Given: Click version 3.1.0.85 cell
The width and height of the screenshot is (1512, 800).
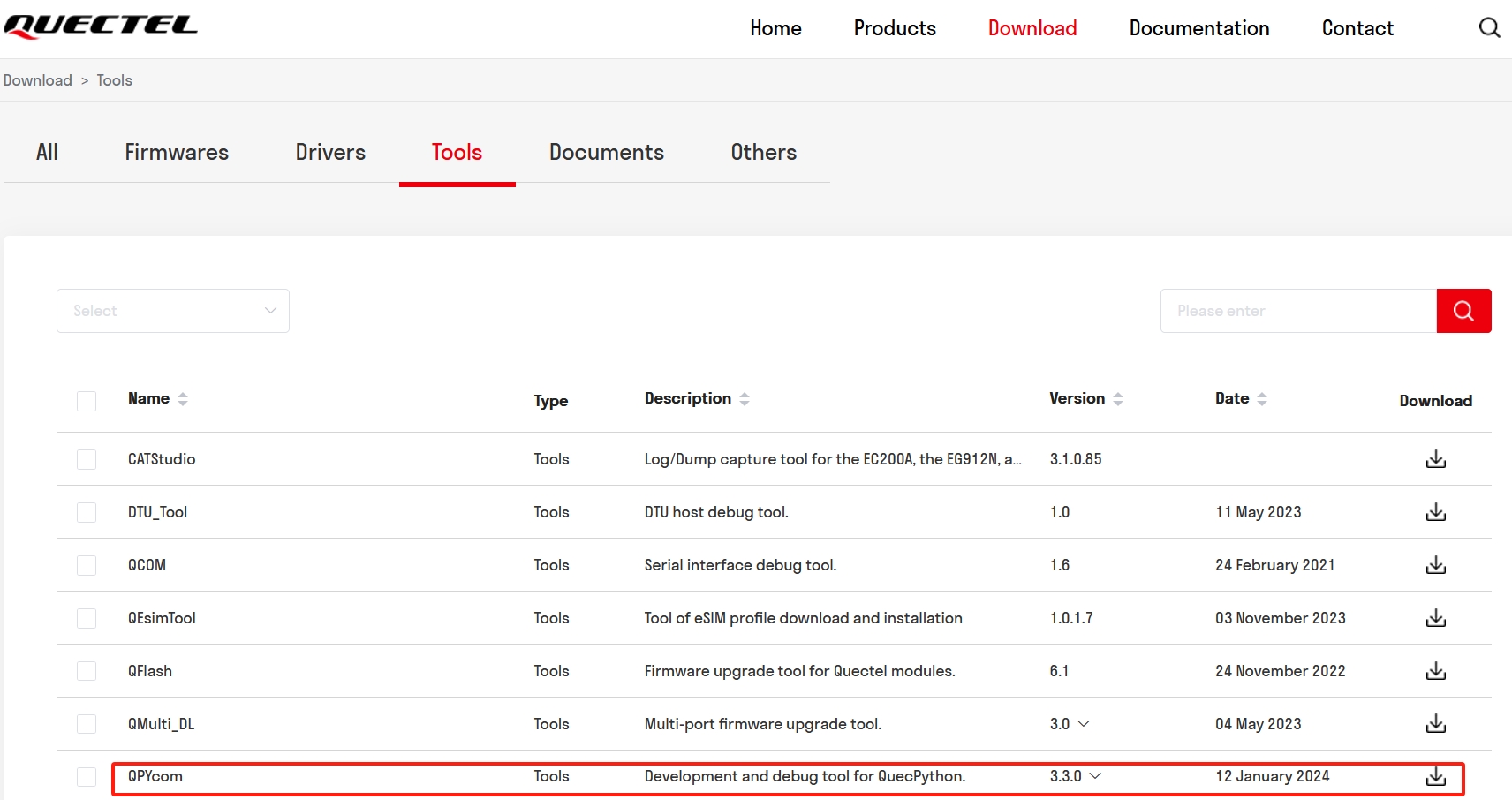Looking at the screenshot, I should 1076,459.
